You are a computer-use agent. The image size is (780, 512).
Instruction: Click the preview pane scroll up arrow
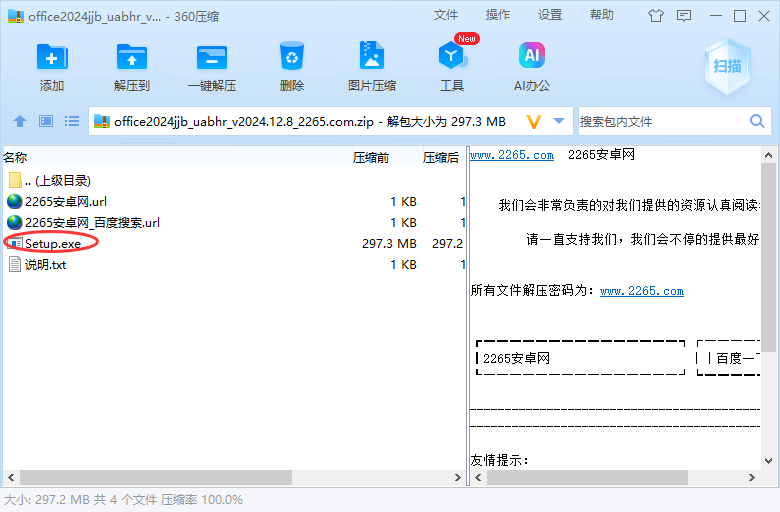pyautogui.click(x=769, y=155)
